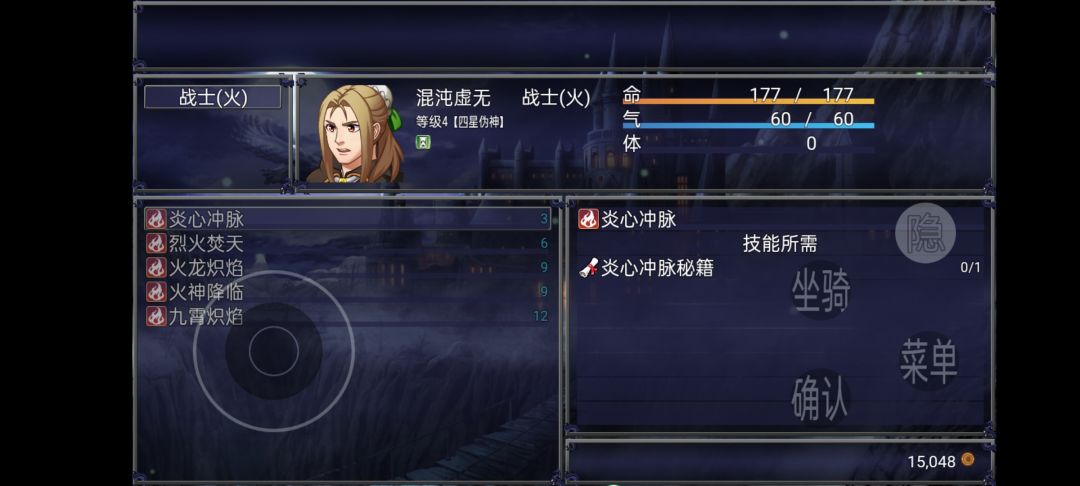1080x486 pixels.
Task: Click the 炎心冲脉秘籍 requirement entry
Action: pyautogui.click(x=780, y=268)
